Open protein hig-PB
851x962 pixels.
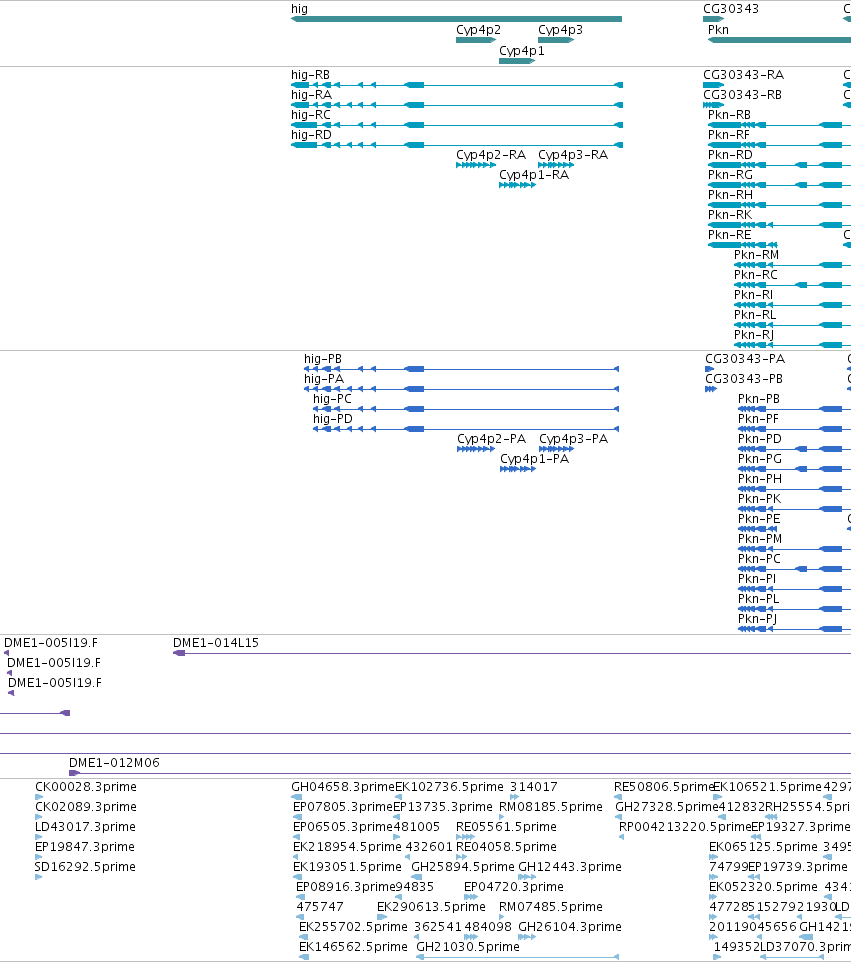323,358
